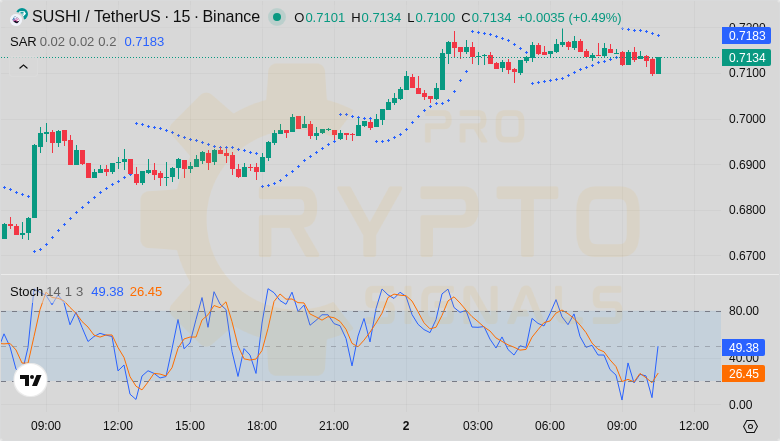Open chart settings hexagon gear icon

pyautogui.click(x=750, y=426)
